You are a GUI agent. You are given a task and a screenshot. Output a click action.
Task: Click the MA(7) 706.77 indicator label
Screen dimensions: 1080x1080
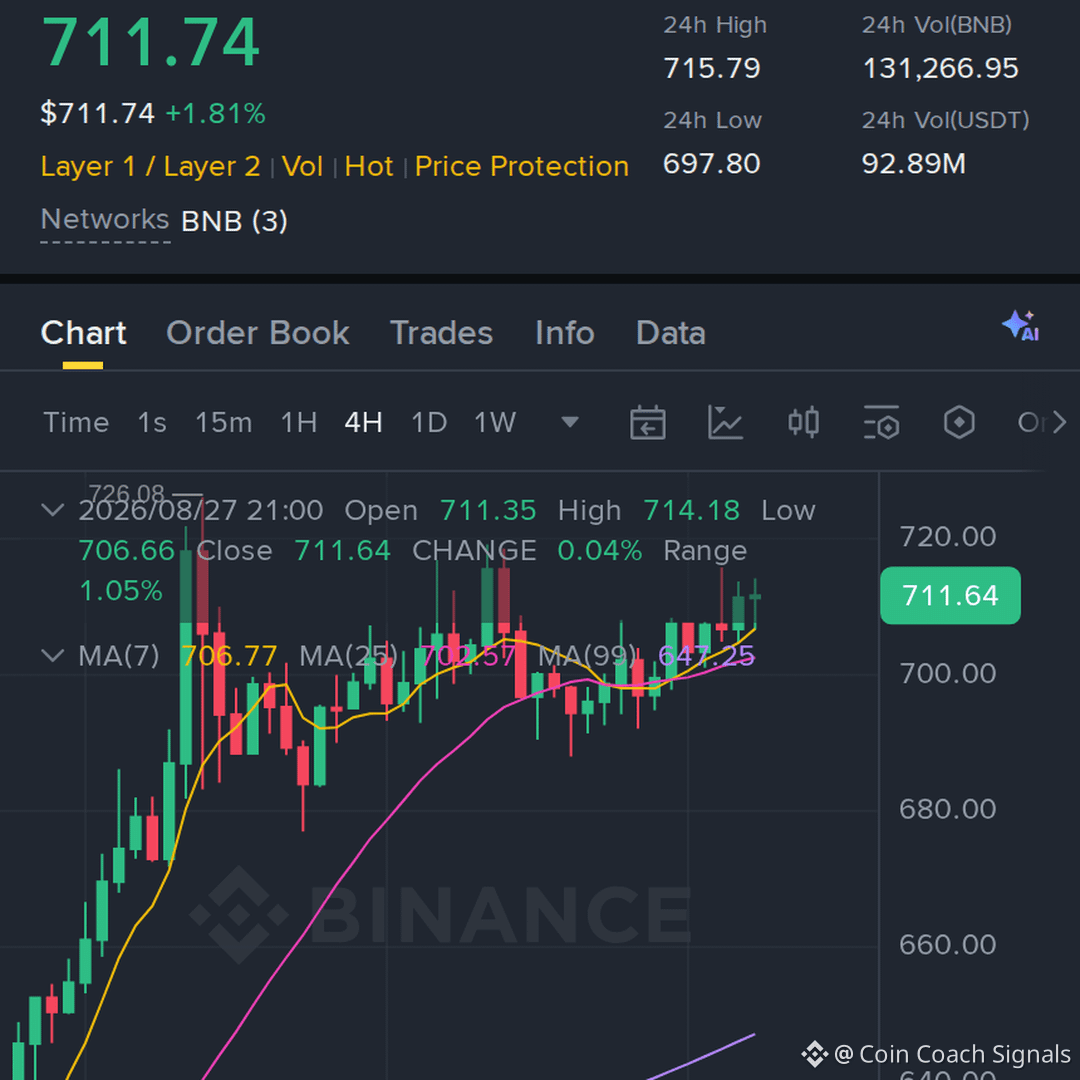point(178,656)
